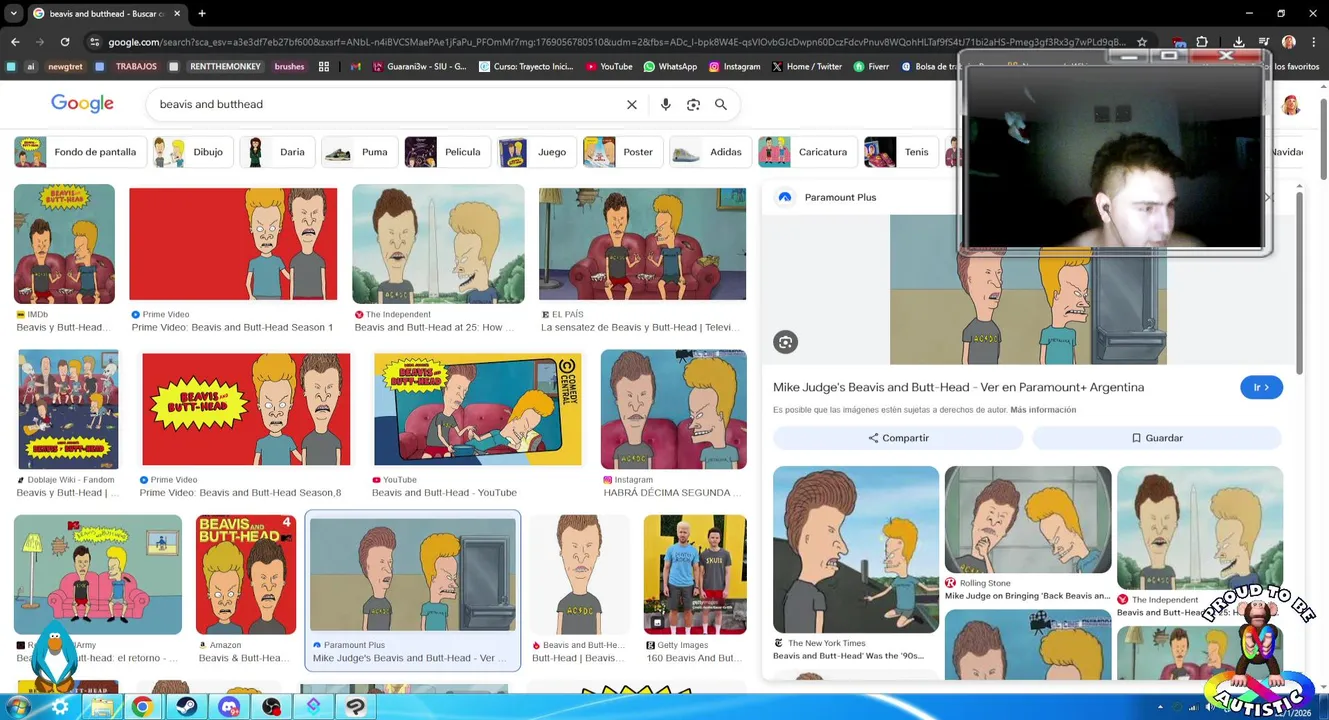
Task: Open the Amazon Beavis & Butt-Head image result
Action: click(x=246, y=574)
